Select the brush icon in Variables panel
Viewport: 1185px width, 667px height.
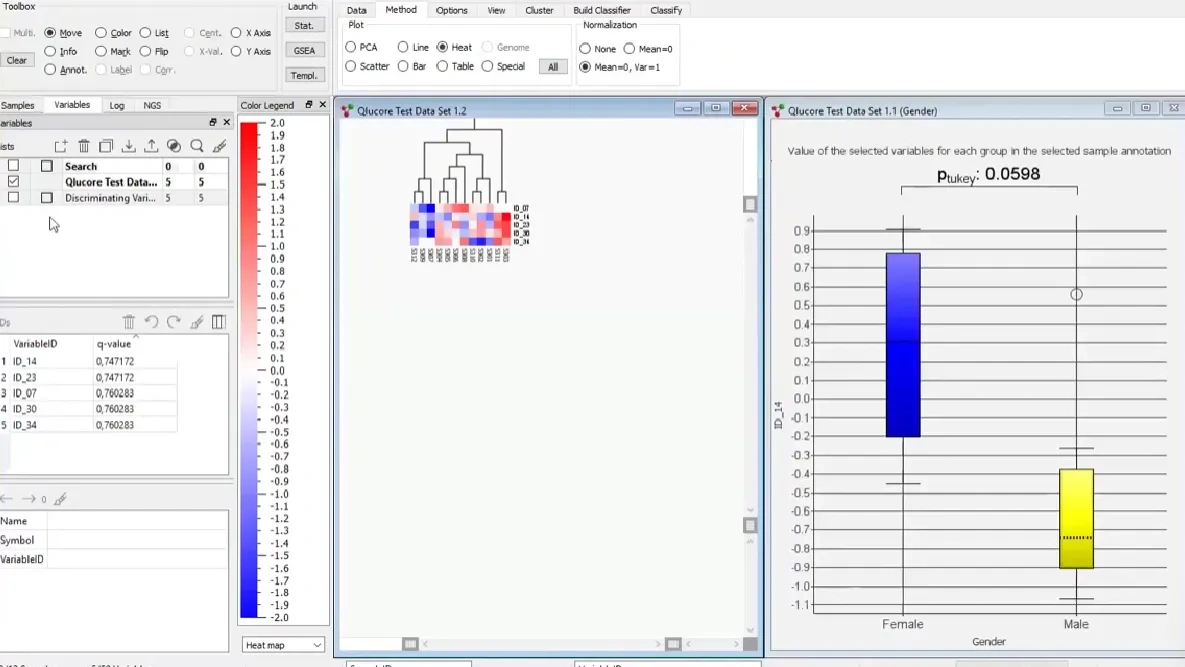pyautogui.click(x=222, y=146)
